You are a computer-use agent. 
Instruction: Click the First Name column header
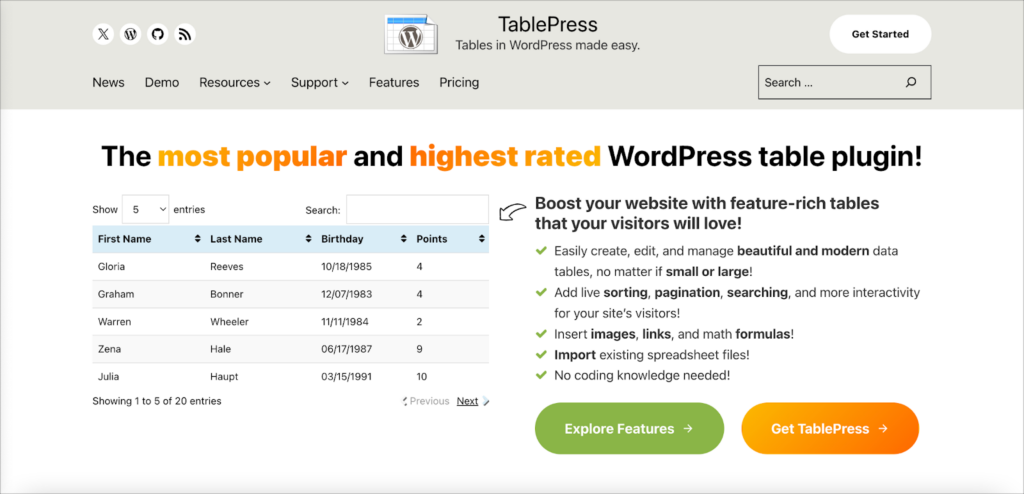point(148,239)
